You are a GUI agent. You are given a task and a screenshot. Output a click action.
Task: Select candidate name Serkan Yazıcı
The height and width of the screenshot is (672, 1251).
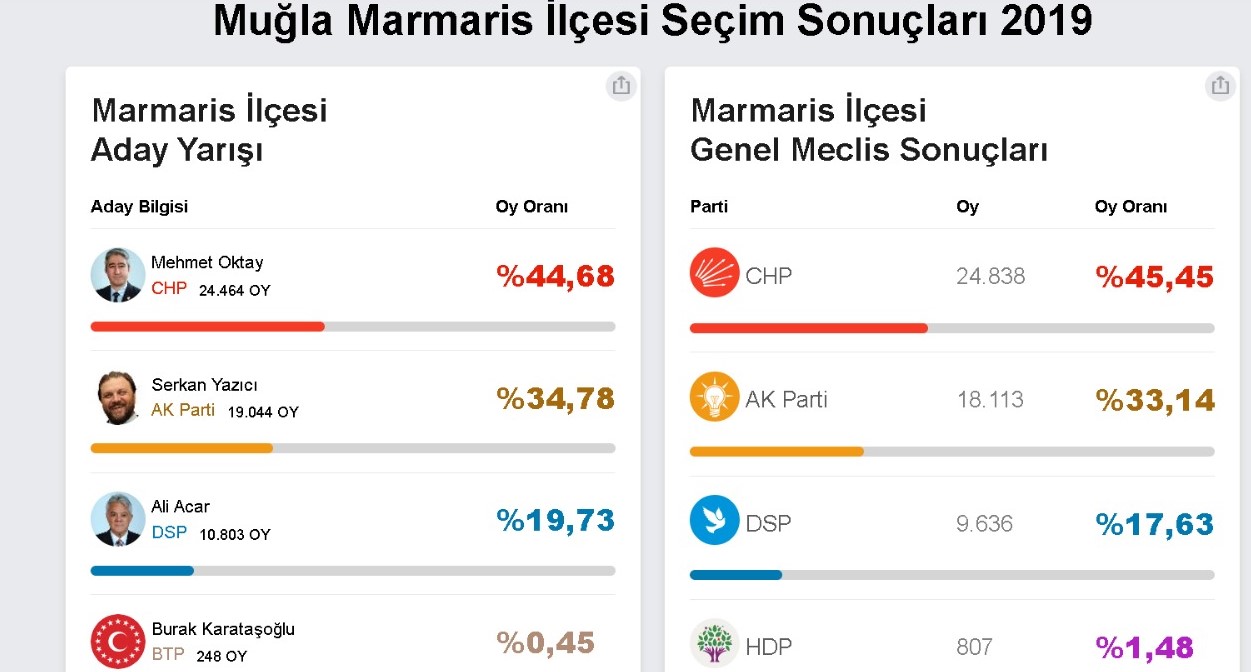205,385
